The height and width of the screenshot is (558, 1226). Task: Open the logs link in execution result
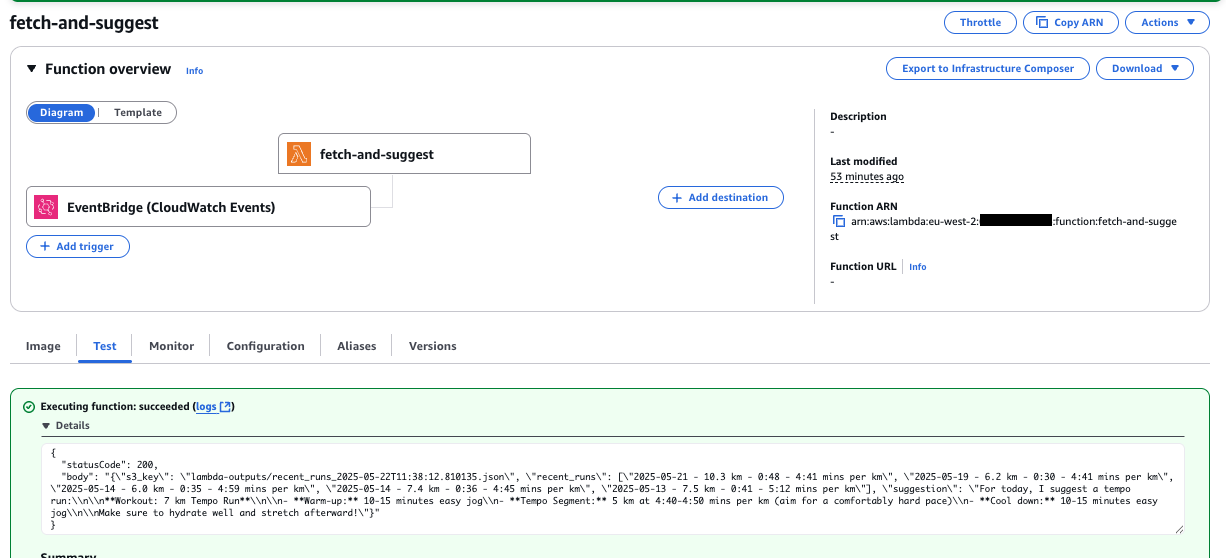coord(213,407)
